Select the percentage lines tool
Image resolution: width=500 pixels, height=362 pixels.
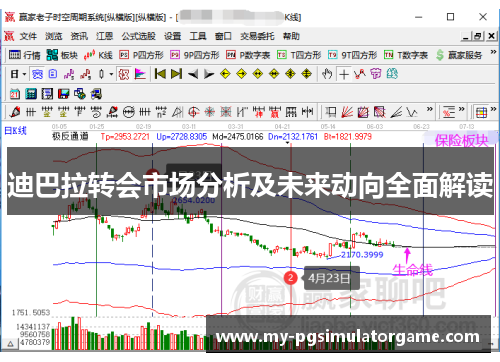pyautogui.click(x=449, y=112)
